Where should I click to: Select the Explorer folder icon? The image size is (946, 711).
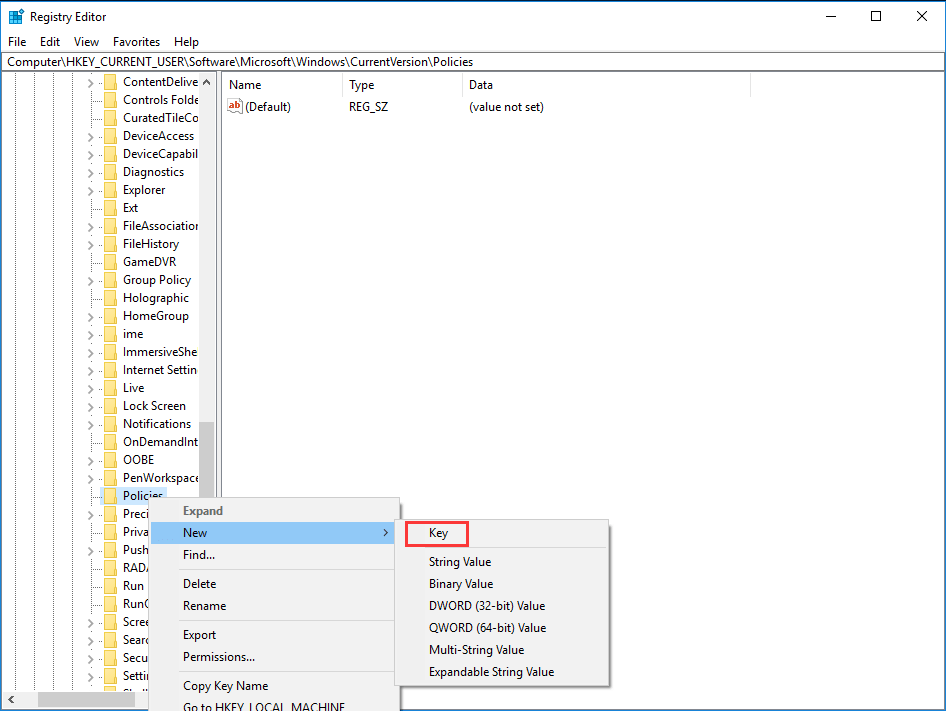pos(110,190)
